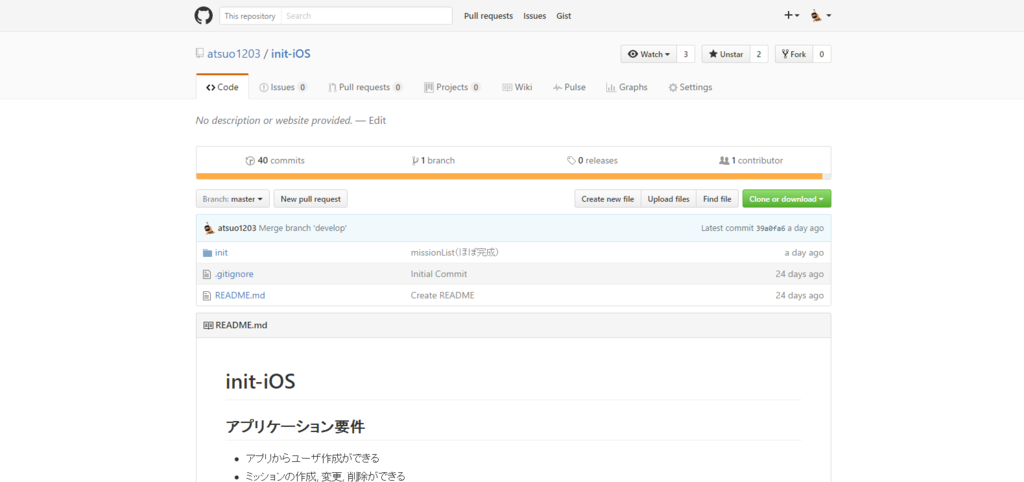This screenshot has height=482, width=1024.
Task: Open Issues in top navigation
Action: point(534,16)
